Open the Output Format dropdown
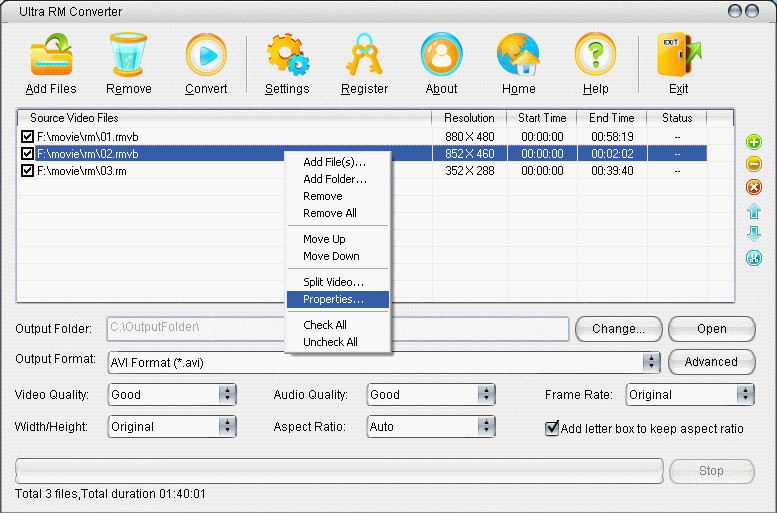Viewport: 777px width, 513px height. click(385, 362)
